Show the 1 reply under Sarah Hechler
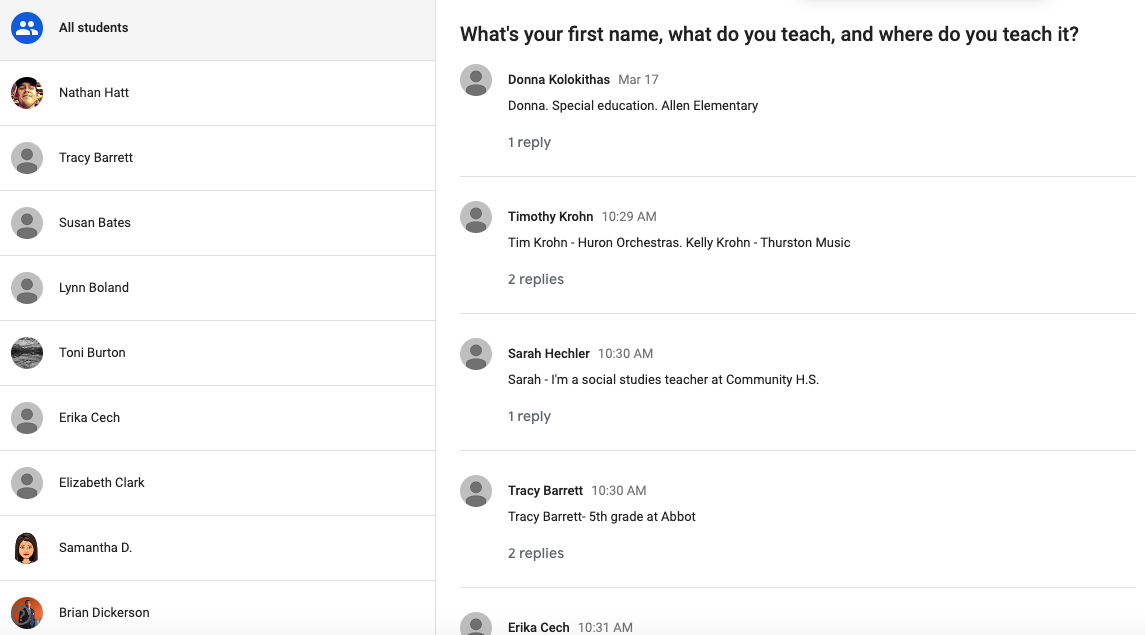Image resolution: width=1145 pixels, height=635 pixels. pyautogui.click(x=529, y=417)
